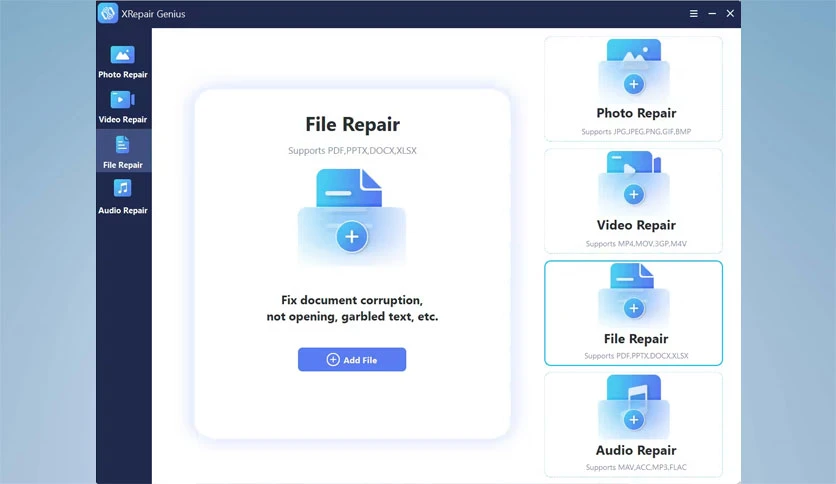Open the Video Repair card title
The image size is (836, 484).
[x=636, y=225]
